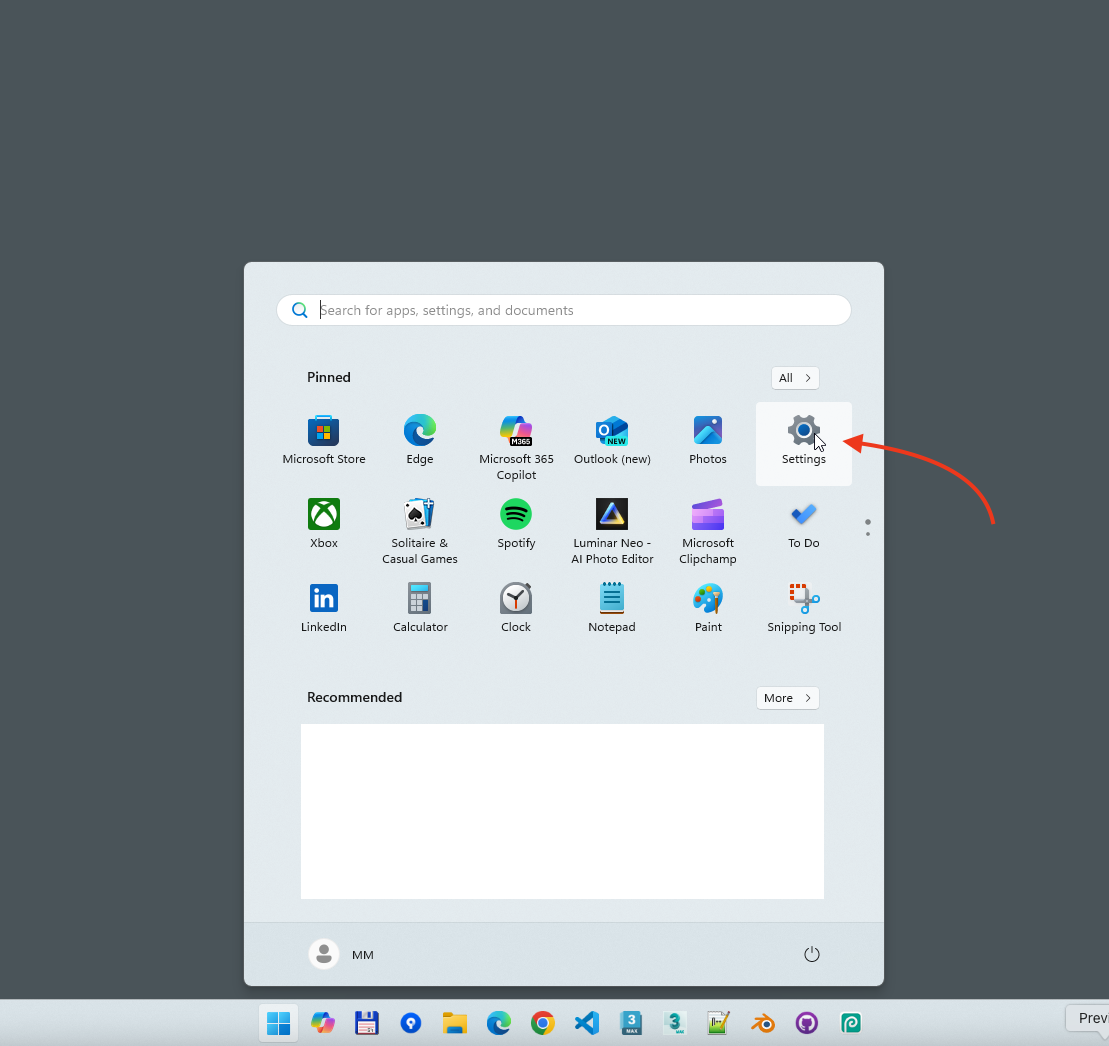Click the pinned apps page indicator dots
Screen dimensions: 1109x1046
tap(868, 528)
